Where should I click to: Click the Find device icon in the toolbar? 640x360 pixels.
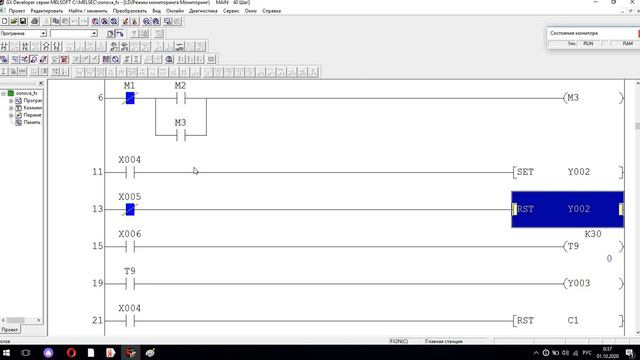coord(96,21)
